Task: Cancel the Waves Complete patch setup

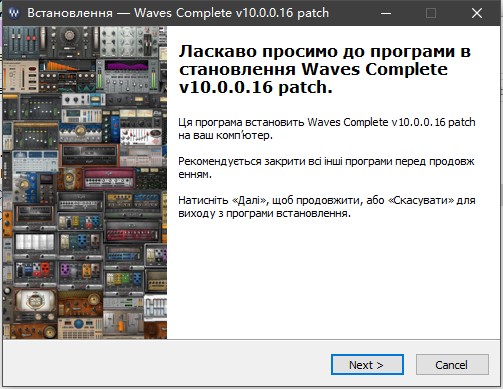Action: point(452,365)
